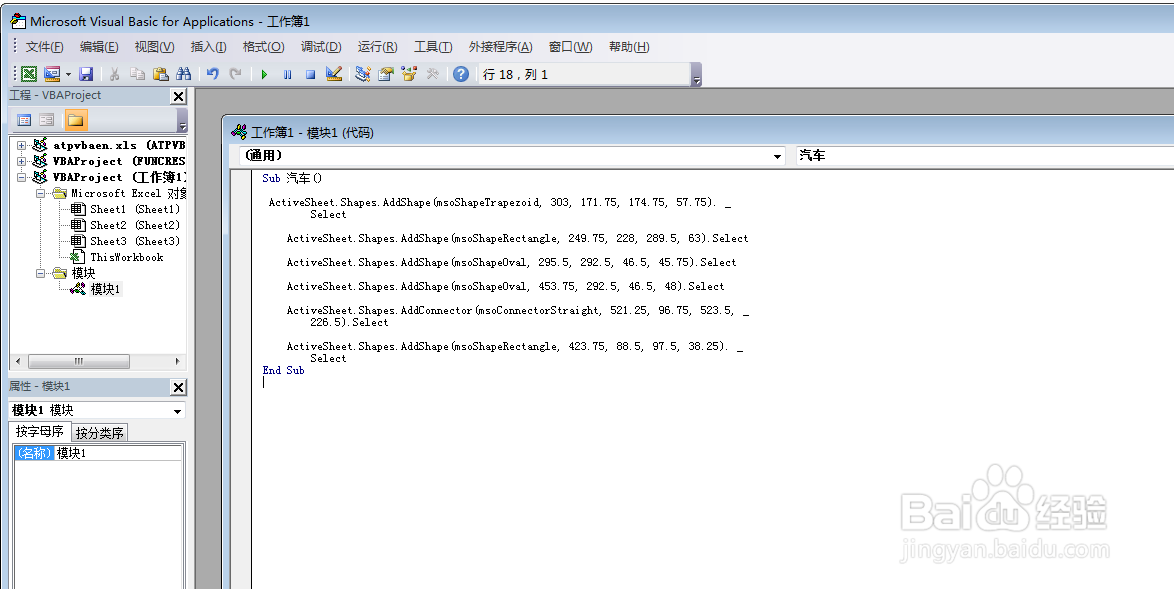The image size is (1174, 589).
Task: Click the Help question mark icon
Action: [x=461, y=74]
